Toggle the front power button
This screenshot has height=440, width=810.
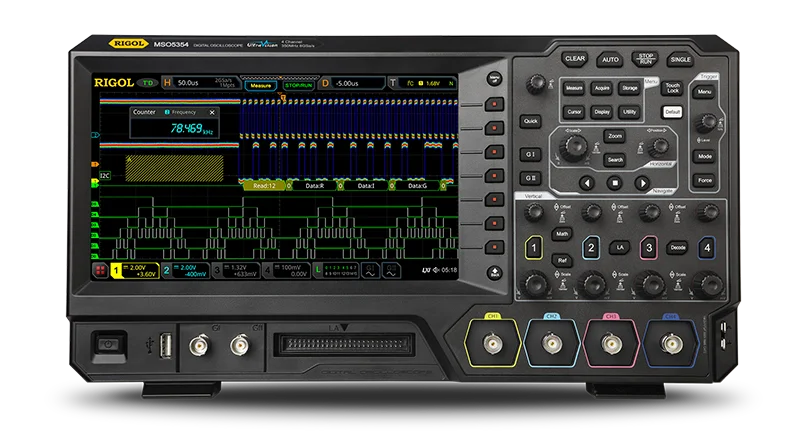108,344
